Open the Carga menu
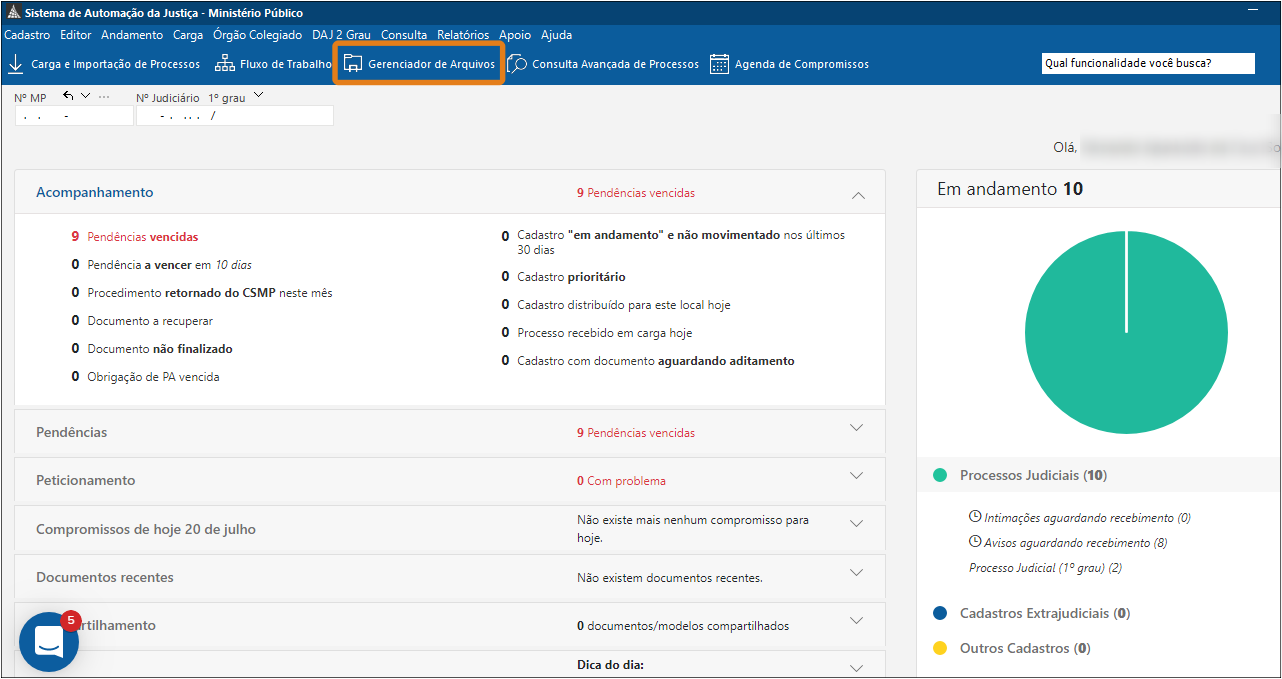The width and height of the screenshot is (1282, 679). 188,35
